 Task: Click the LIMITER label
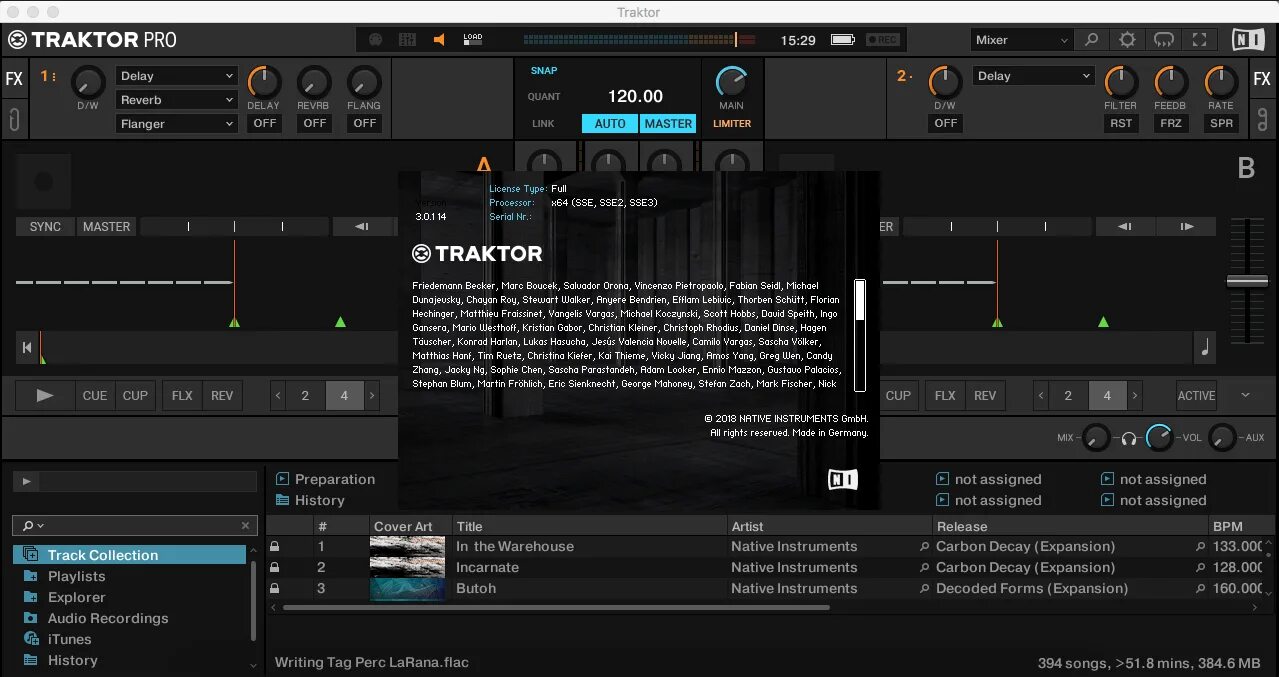coord(732,124)
